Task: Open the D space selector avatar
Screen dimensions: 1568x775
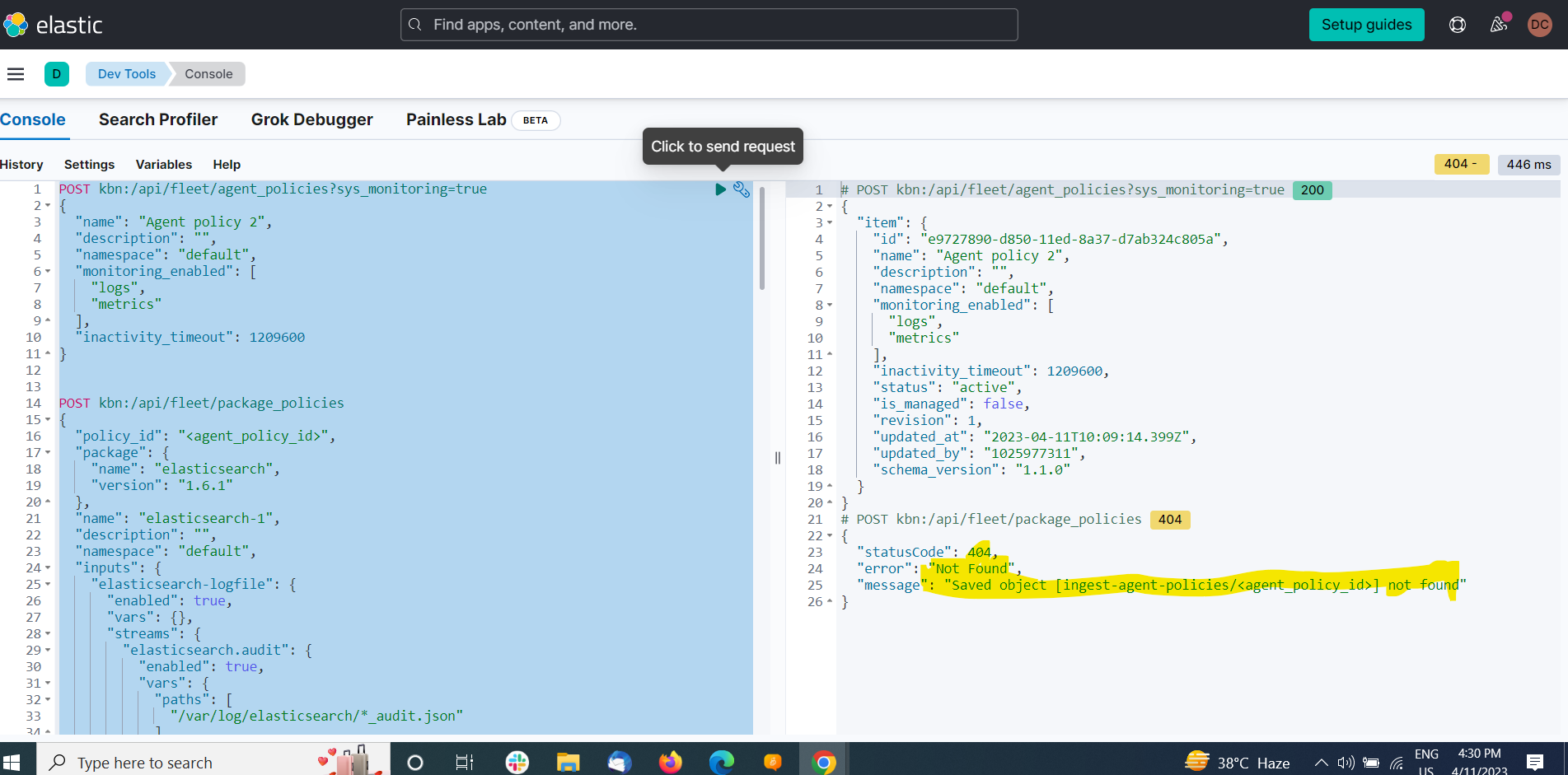Action: tap(57, 74)
